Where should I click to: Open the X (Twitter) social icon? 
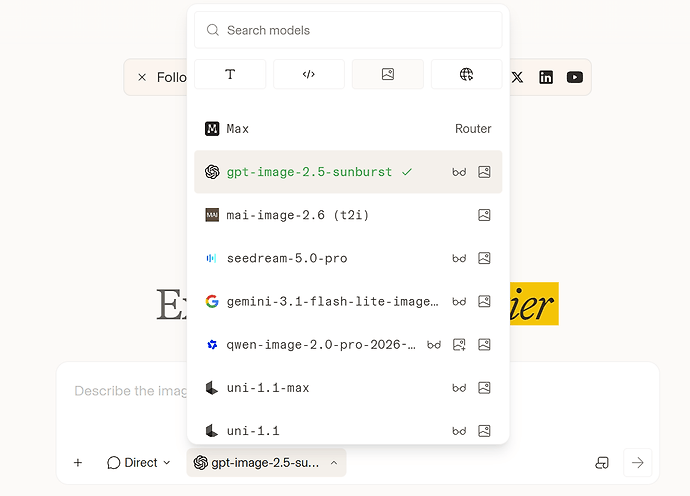click(518, 77)
